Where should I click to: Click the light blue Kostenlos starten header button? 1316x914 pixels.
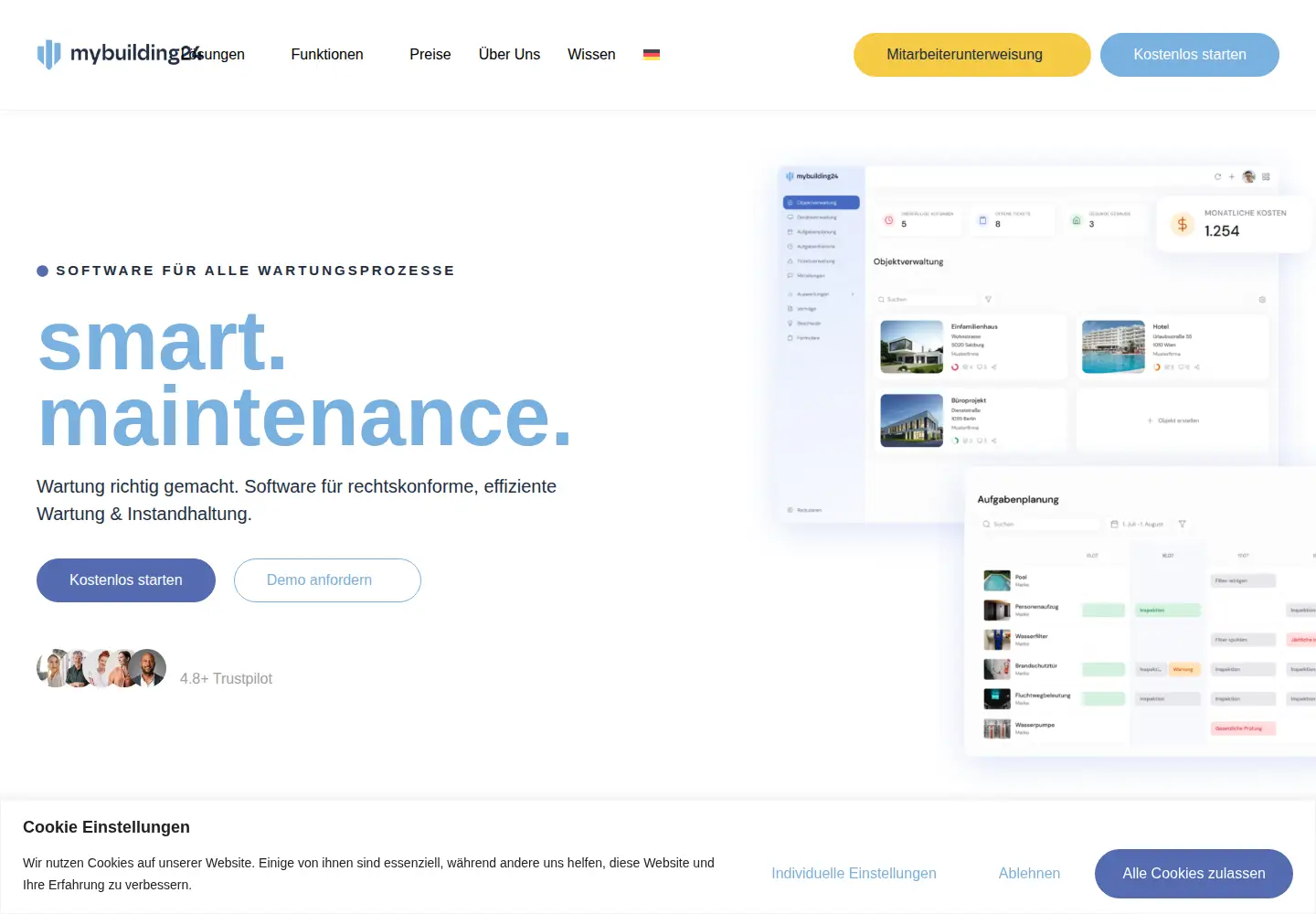tap(1190, 55)
